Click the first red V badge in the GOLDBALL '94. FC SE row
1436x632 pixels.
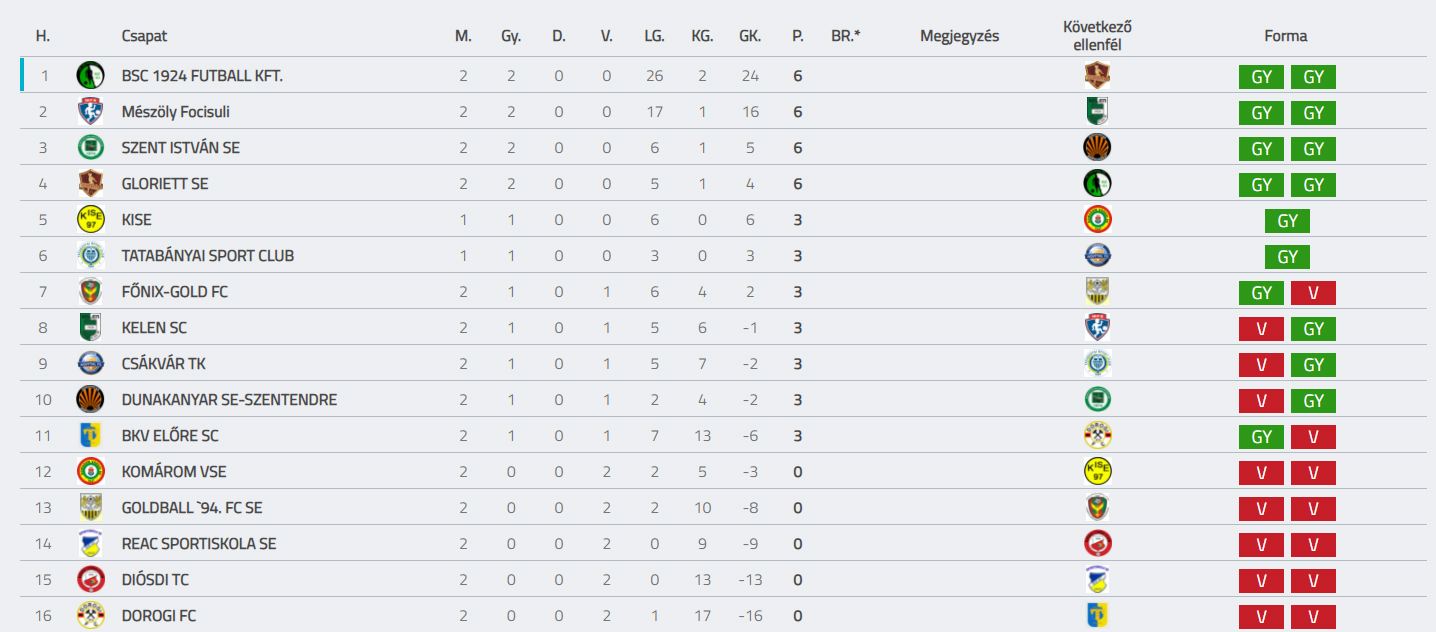point(1261,509)
